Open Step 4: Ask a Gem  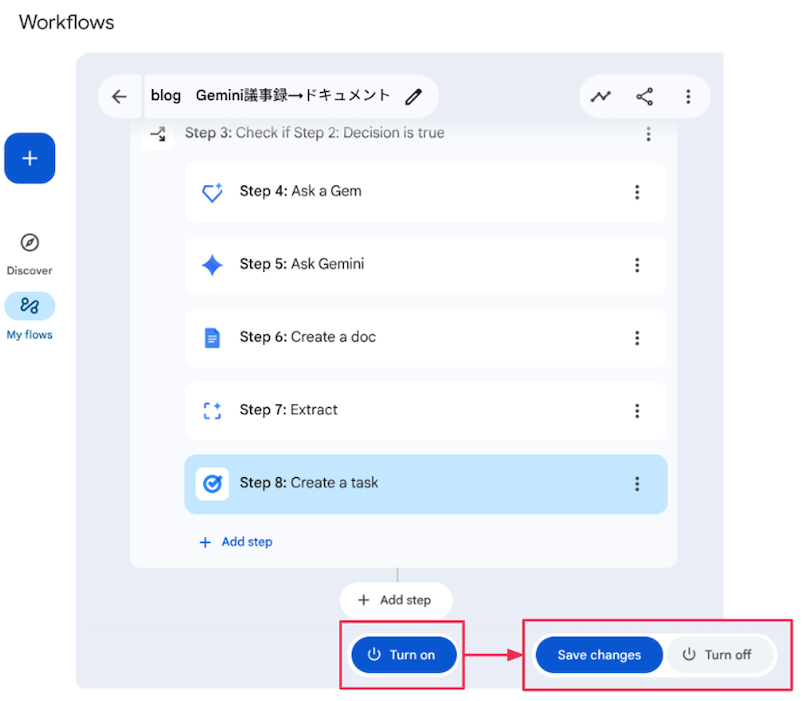[x=426, y=192]
